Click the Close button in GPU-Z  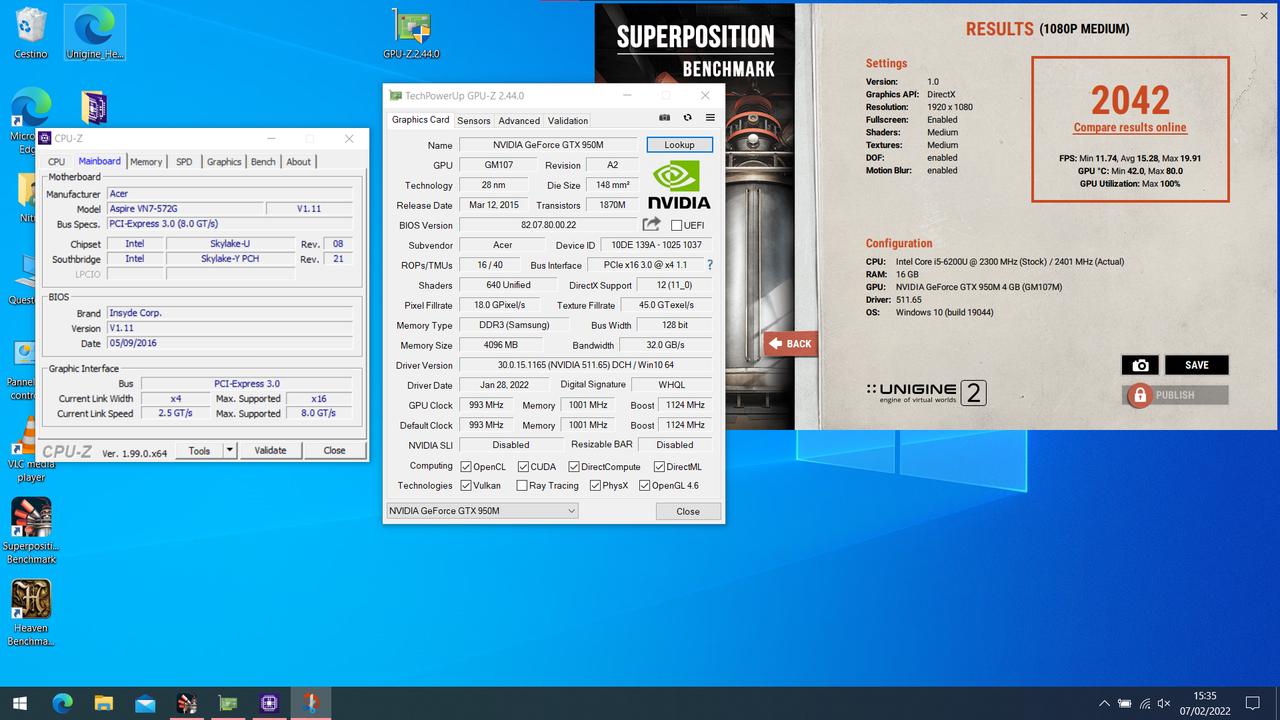pyautogui.click(x=688, y=511)
